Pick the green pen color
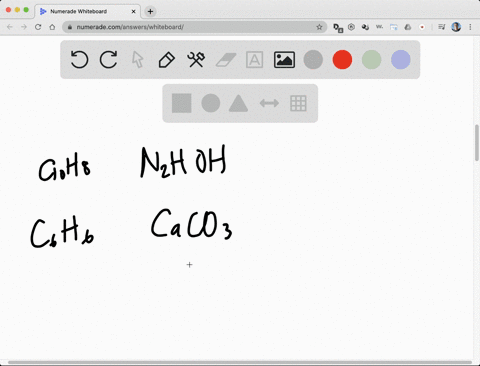This screenshot has width=480, height=366. pyautogui.click(x=371, y=60)
